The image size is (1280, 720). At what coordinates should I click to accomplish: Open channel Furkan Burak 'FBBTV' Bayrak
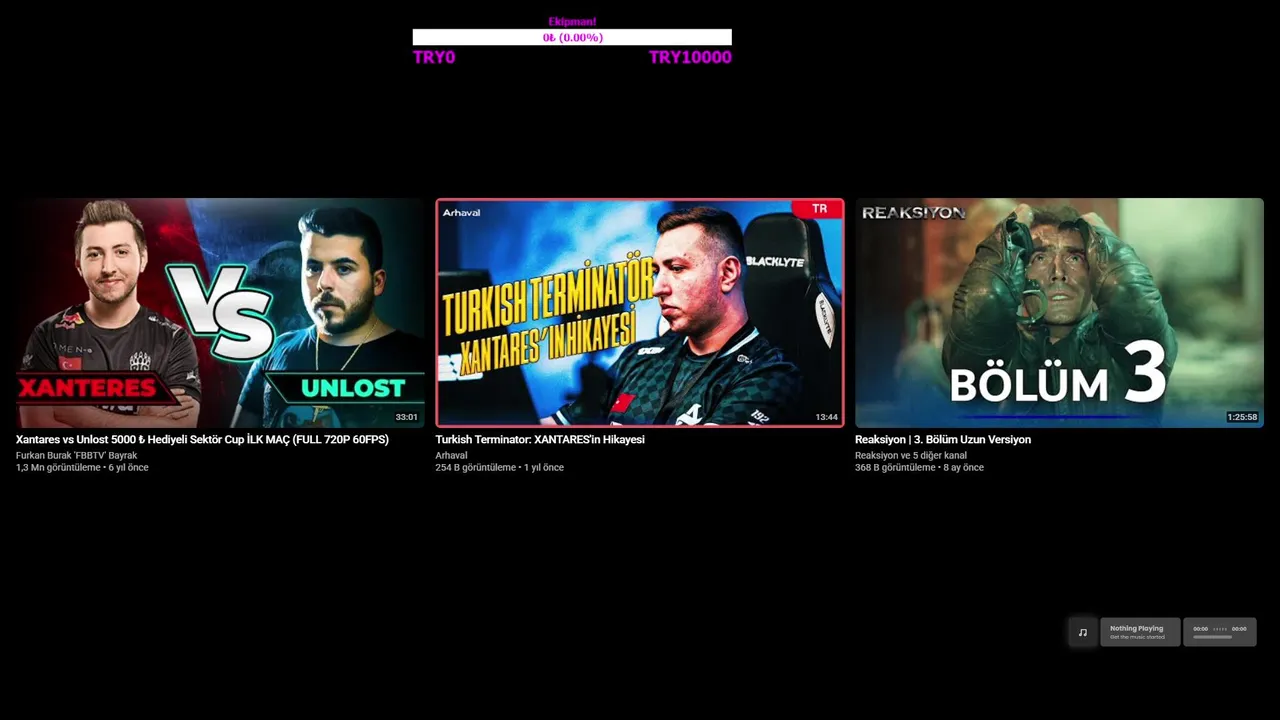point(77,456)
